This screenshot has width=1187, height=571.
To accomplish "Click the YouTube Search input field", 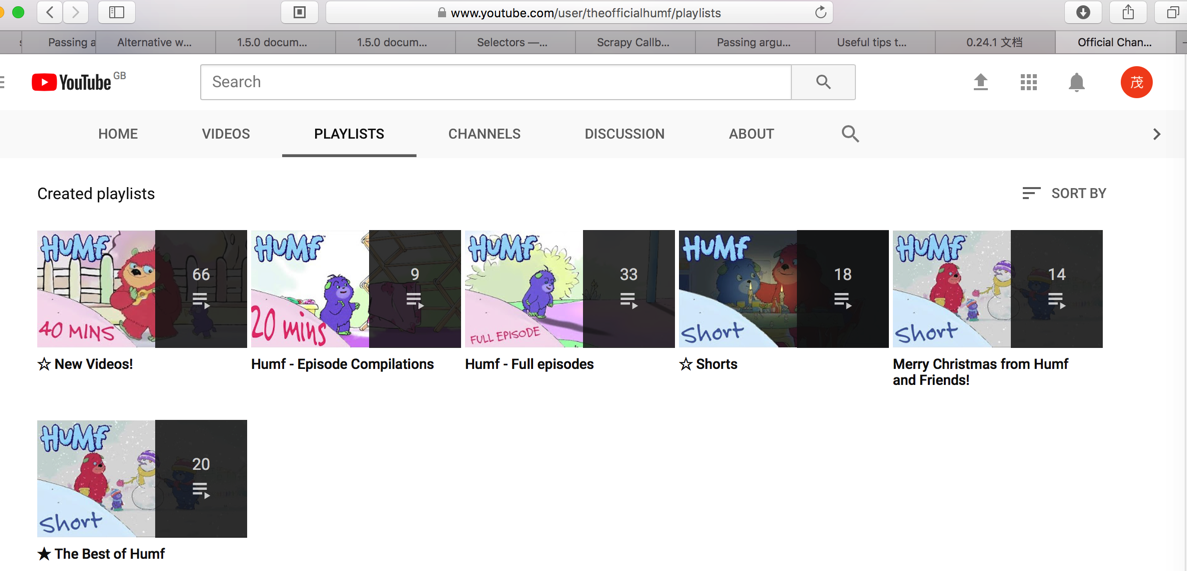I will coord(496,82).
